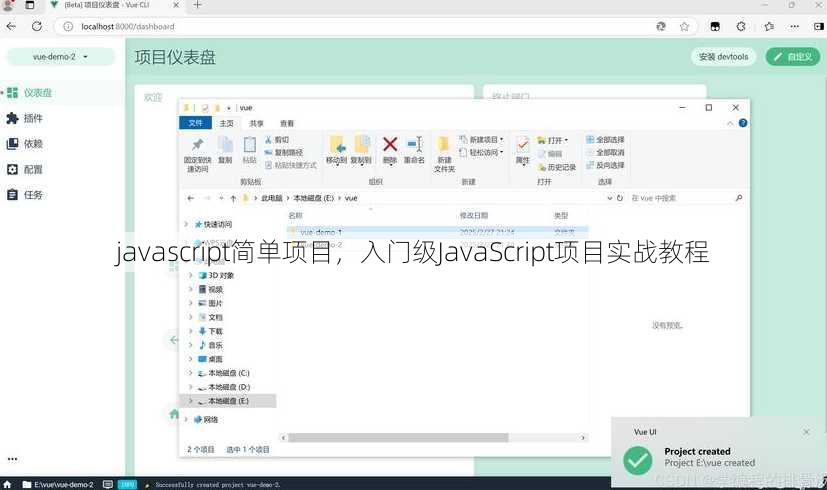The height and width of the screenshot is (490, 827).
Task: Open 插件 plugins in Vue UI sidebar
Action: pyautogui.click(x=62, y=118)
